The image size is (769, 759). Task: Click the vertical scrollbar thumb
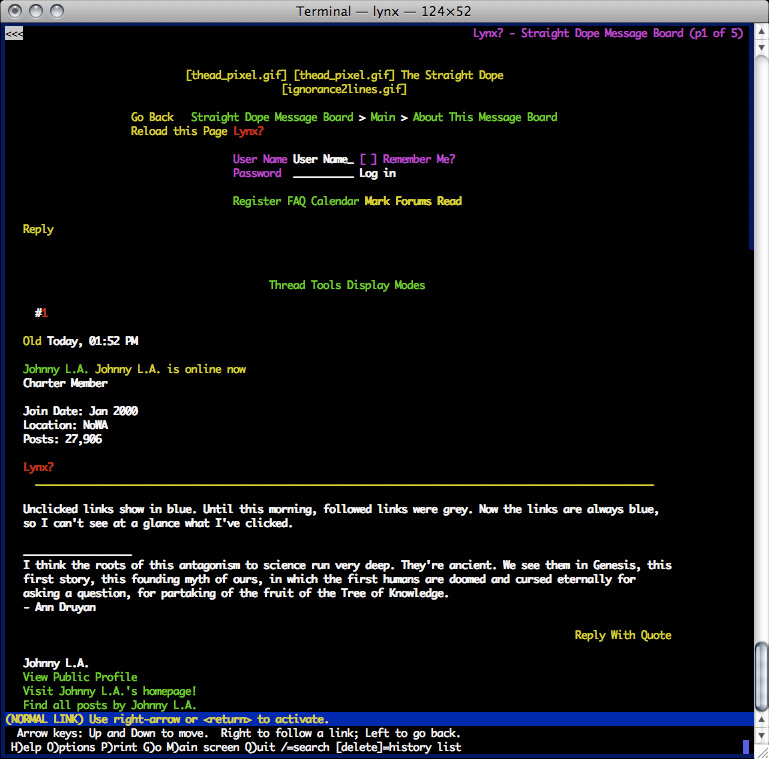[x=762, y=675]
